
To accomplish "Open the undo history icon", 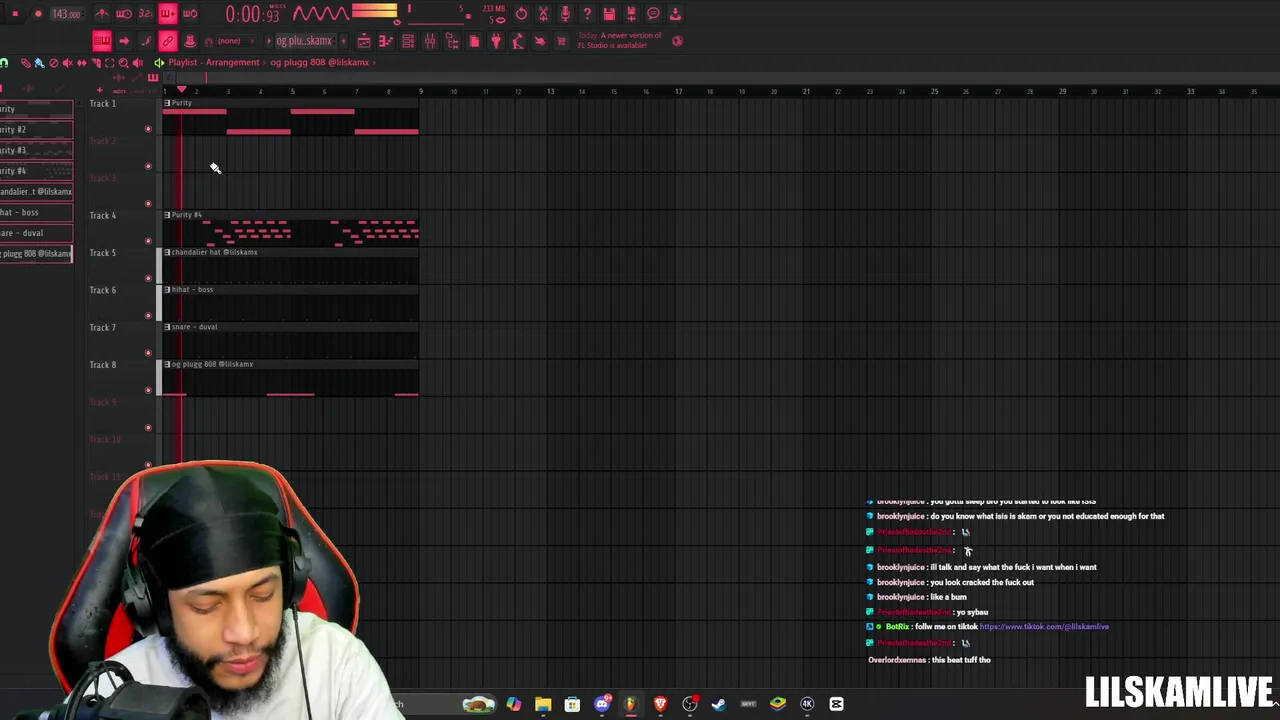I will (521, 14).
